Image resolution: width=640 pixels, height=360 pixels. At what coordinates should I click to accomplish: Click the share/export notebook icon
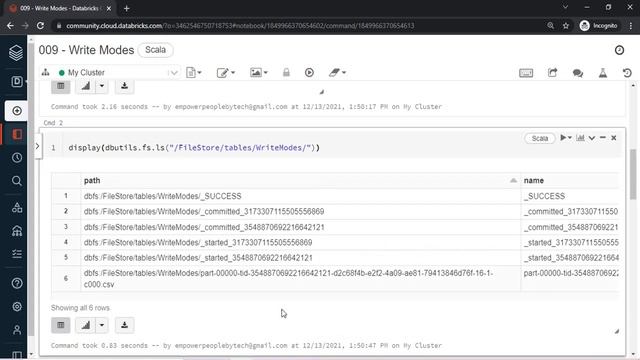point(552,73)
